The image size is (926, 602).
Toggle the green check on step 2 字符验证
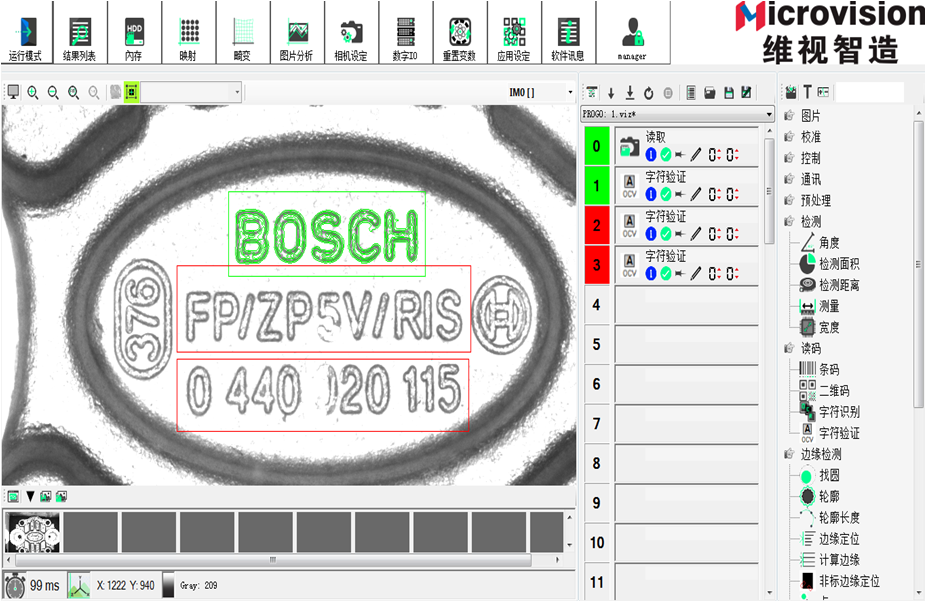(666, 234)
